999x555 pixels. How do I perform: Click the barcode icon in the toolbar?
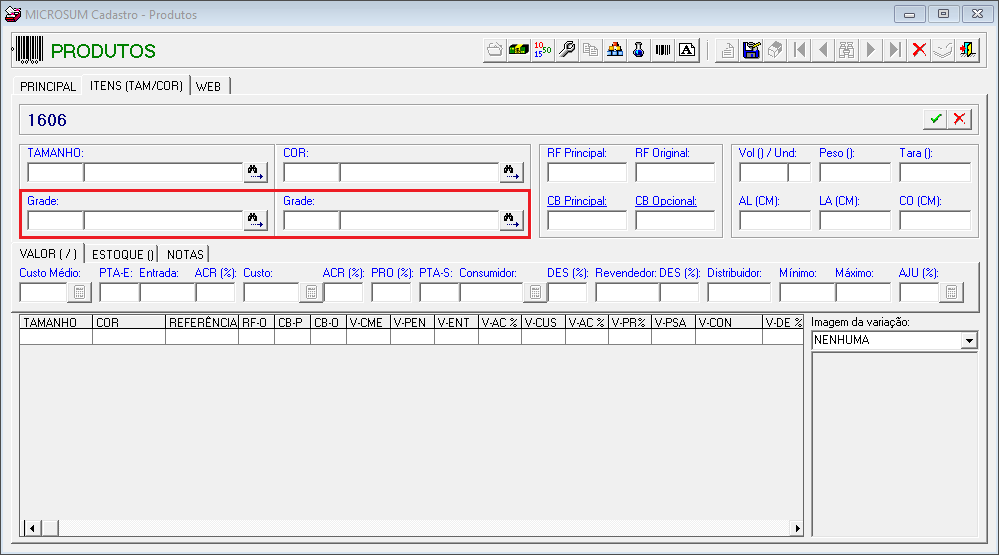tap(663, 50)
